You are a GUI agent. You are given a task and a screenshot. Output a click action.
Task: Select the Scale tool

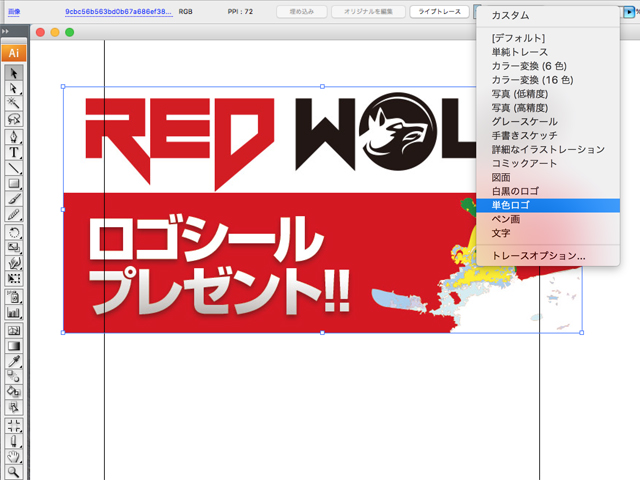pyautogui.click(x=14, y=248)
